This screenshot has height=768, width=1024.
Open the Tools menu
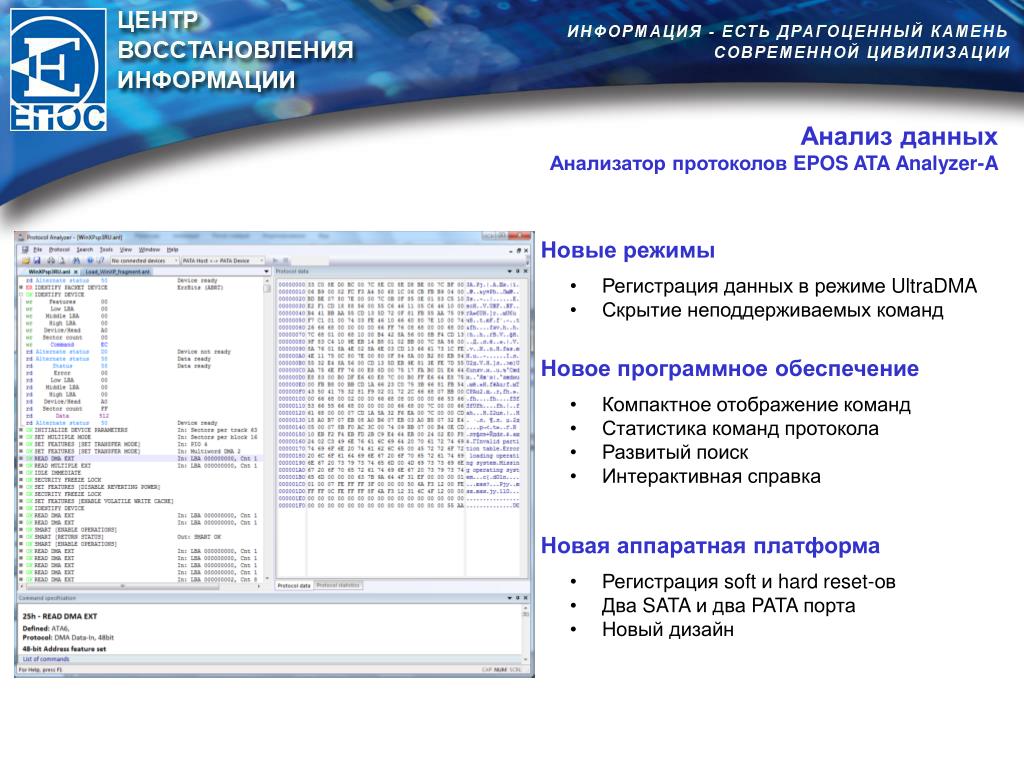[106, 249]
